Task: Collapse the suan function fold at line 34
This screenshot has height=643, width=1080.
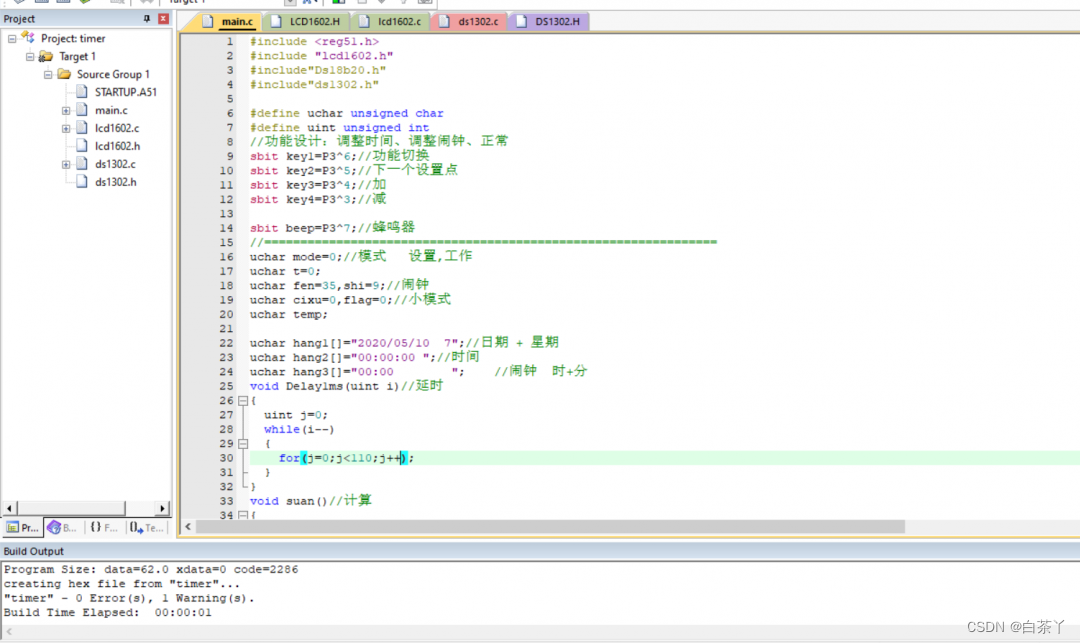Action: [242, 515]
